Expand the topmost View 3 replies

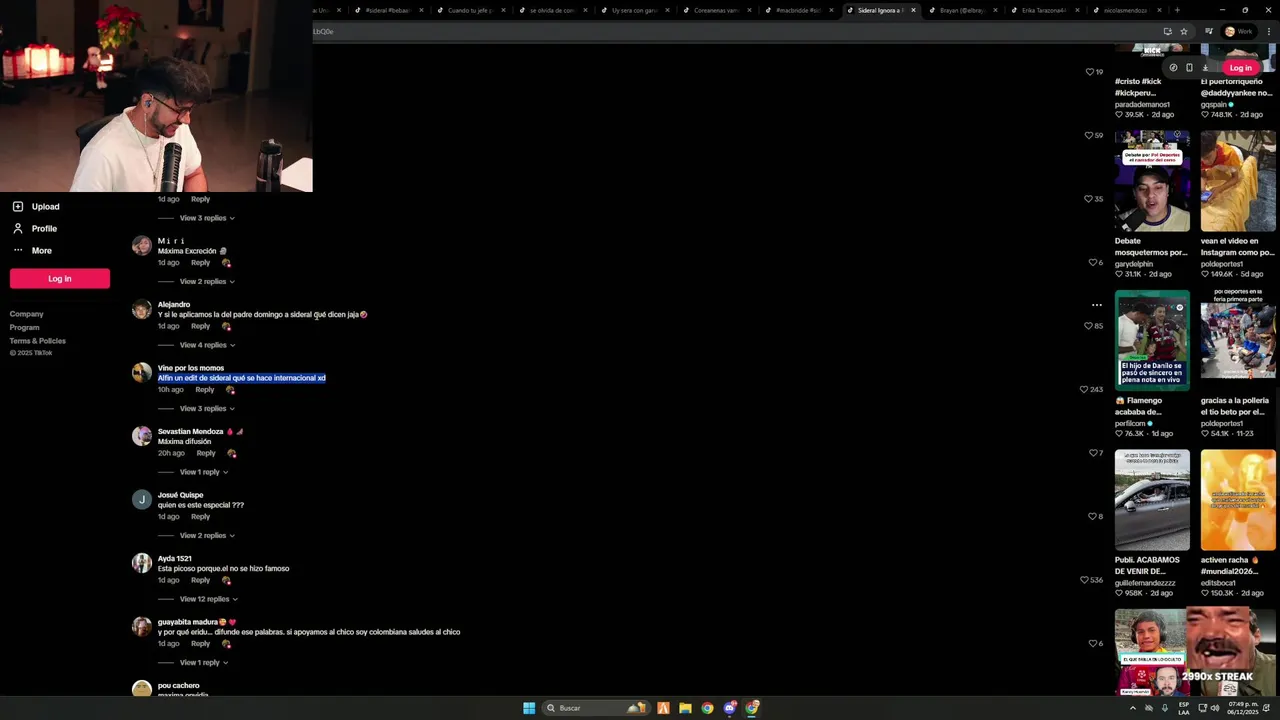[207, 218]
